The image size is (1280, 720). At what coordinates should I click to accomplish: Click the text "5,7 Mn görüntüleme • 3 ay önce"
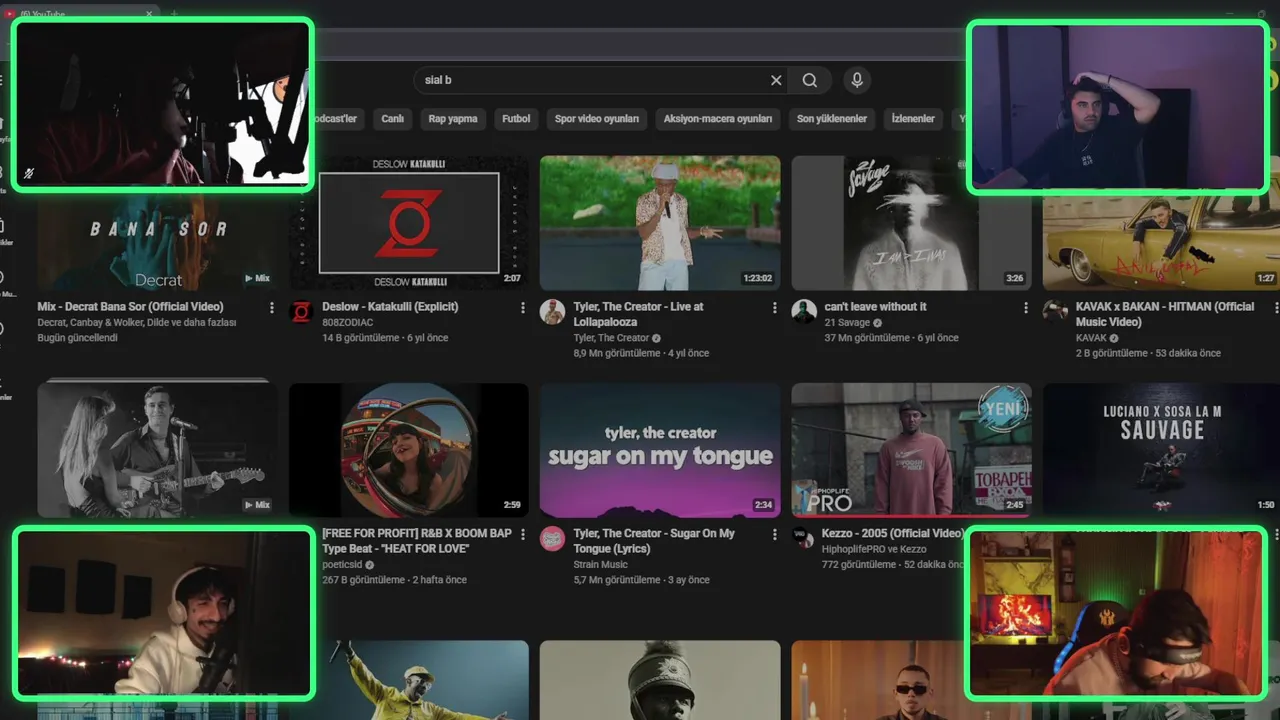point(641,580)
